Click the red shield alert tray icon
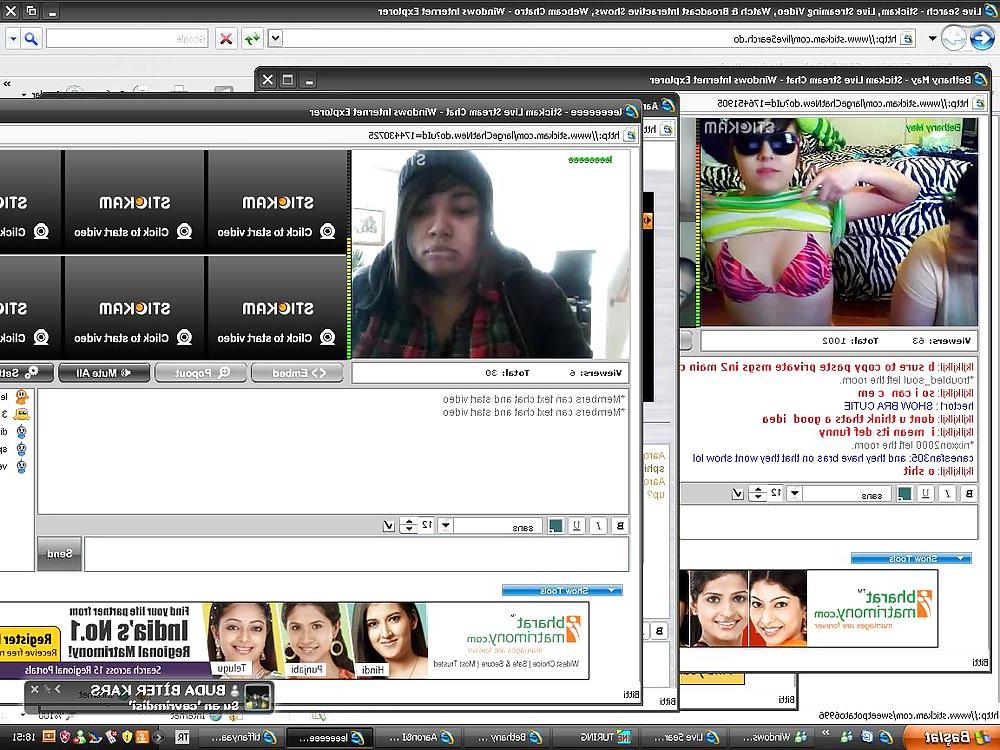The image size is (1000, 750). click(65, 737)
